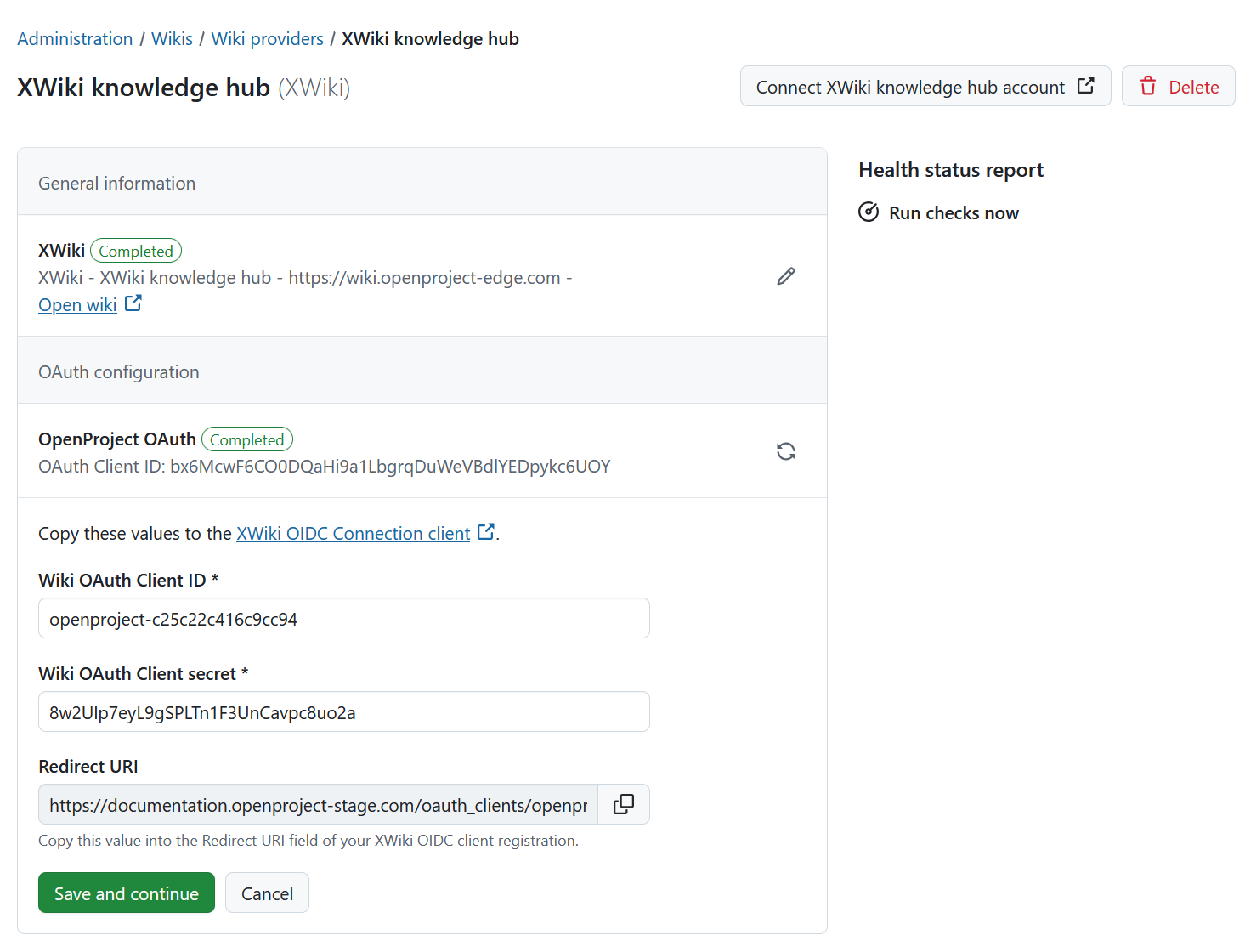Click the Wiki OAuth Client ID label
The width and height of the screenshot is (1245, 952).
[x=128, y=581]
